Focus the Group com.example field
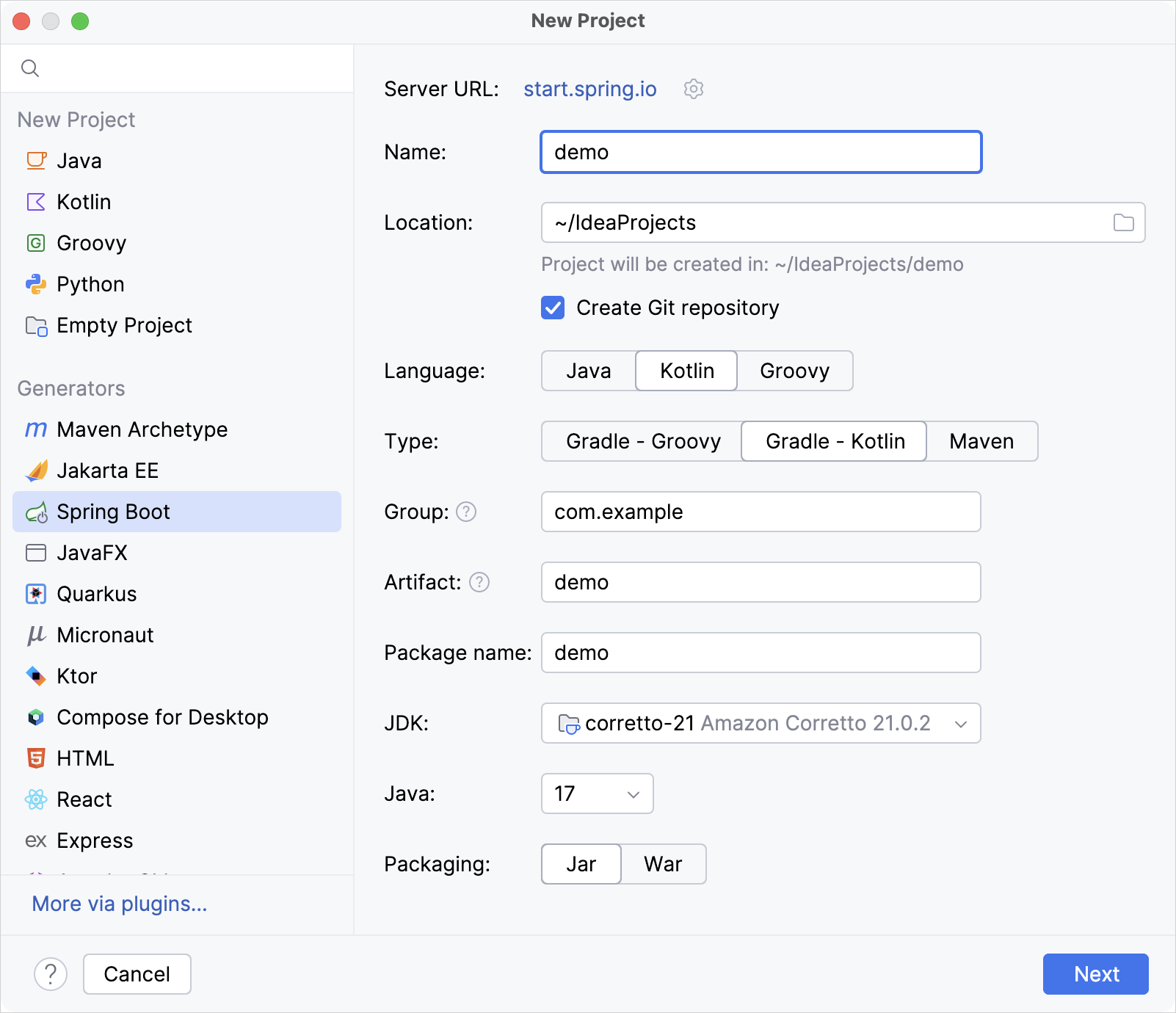 (x=761, y=512)
